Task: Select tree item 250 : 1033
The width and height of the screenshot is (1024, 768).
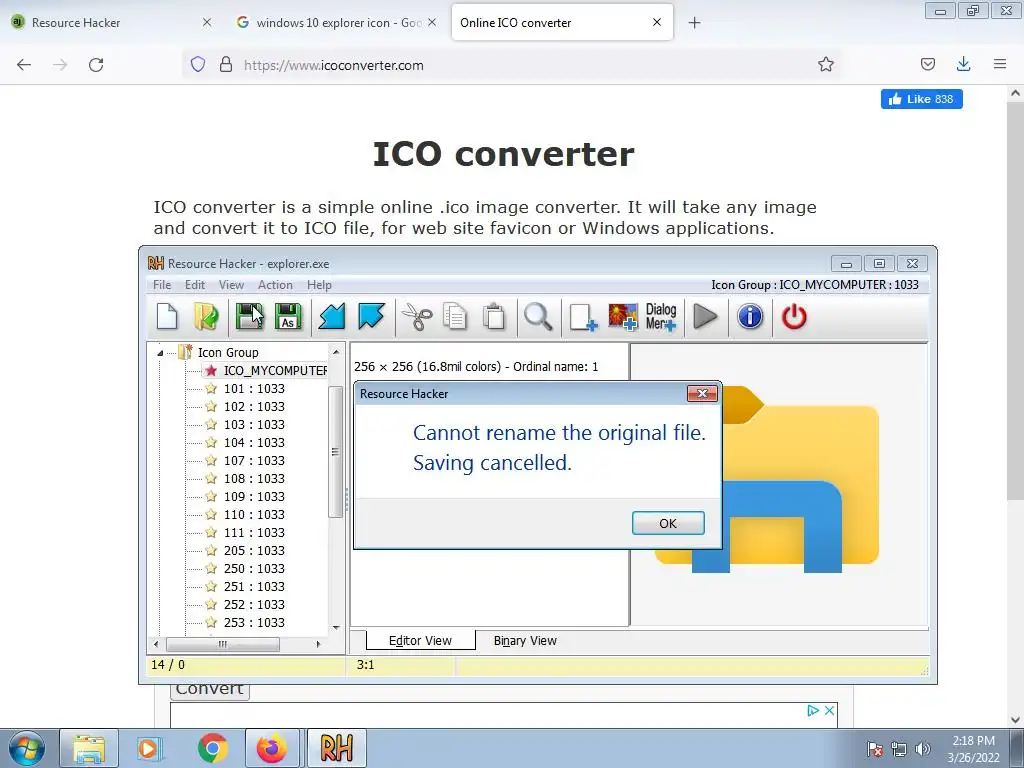Action: (254, 568)
